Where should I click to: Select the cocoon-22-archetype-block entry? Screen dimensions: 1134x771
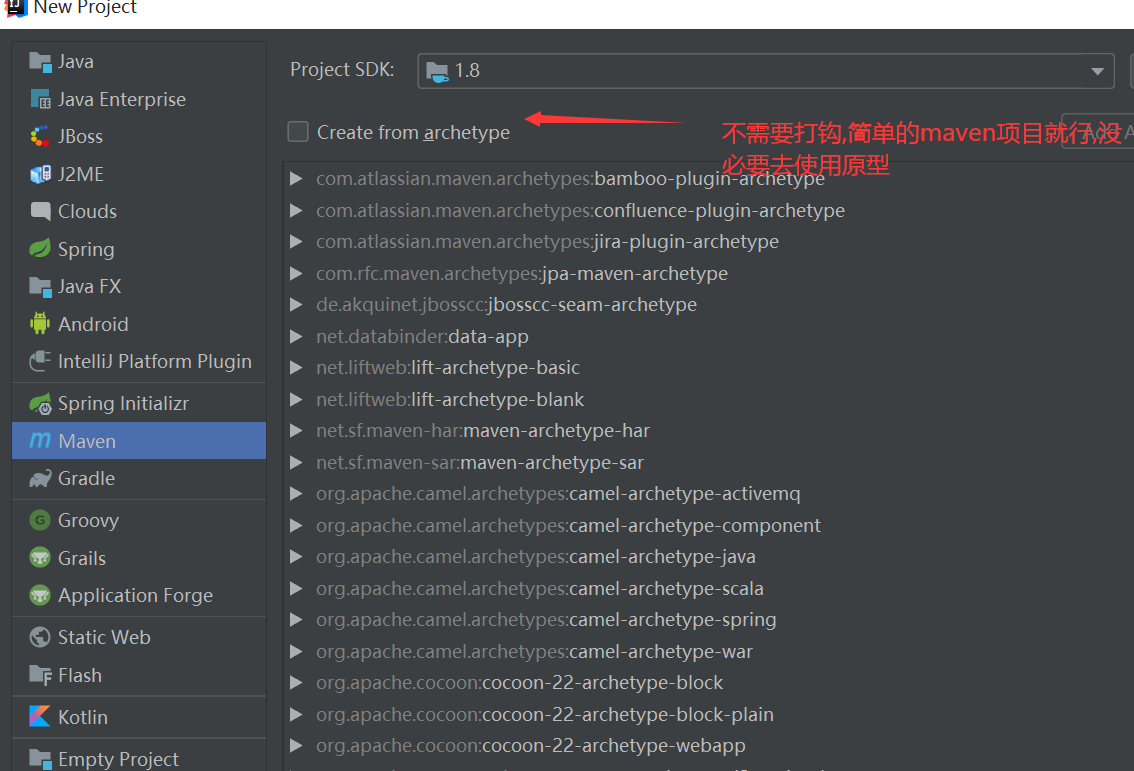point(519,682)
